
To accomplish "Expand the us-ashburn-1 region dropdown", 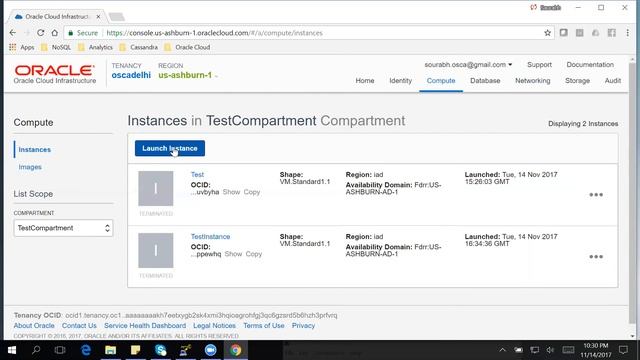I will pyautogui.click(x=188, y=75).
